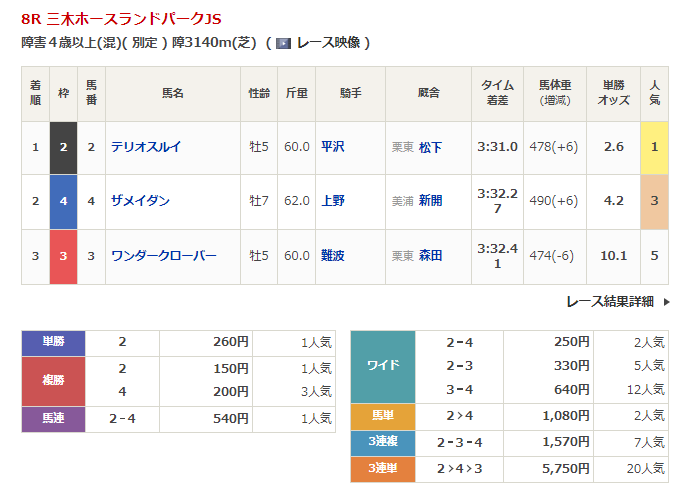Image resolution: width=685 pixels, height=488 pixels.
Task: Click the red frame number 3 box
Action: [x=64, y=256]
